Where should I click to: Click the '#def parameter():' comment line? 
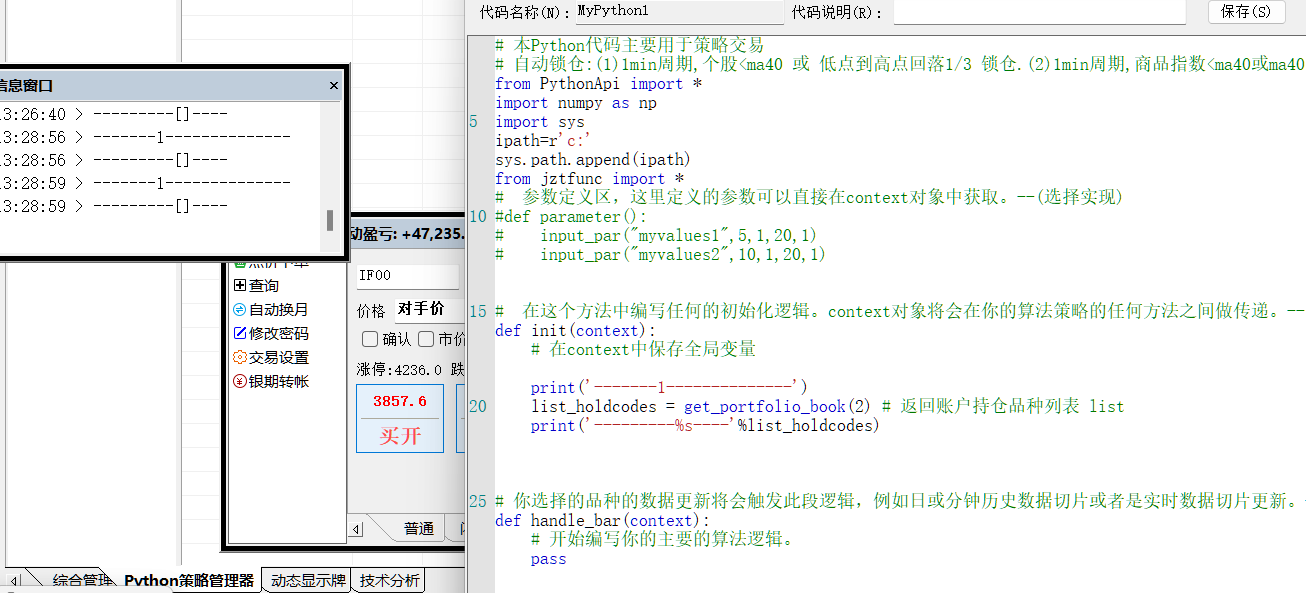point(571,217)
